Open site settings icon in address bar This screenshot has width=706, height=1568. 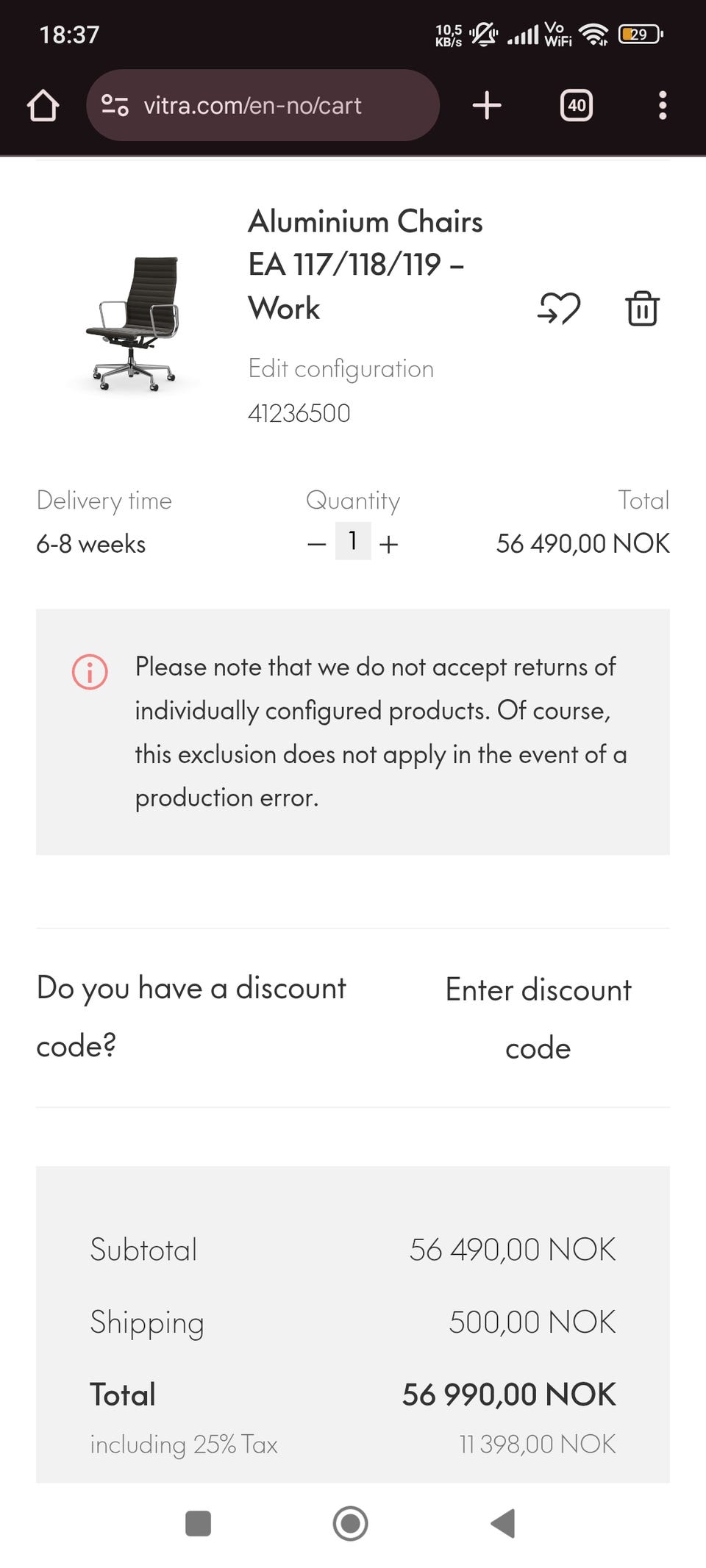[x=115, y=105]
